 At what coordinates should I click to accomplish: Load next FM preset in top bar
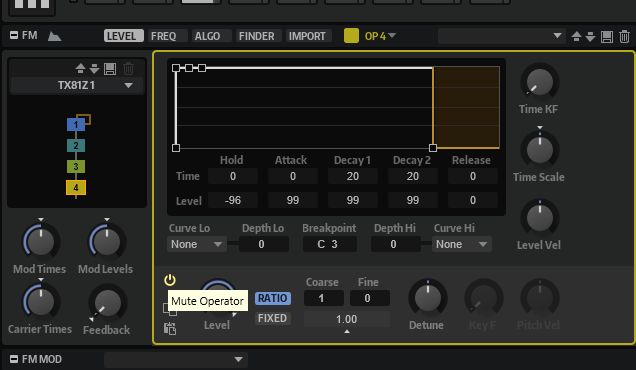[591, 37]
